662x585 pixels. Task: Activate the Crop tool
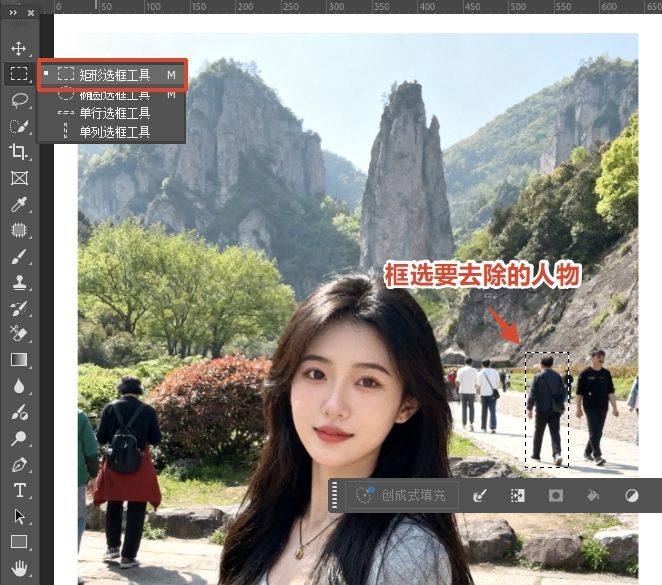coord(18,152)
